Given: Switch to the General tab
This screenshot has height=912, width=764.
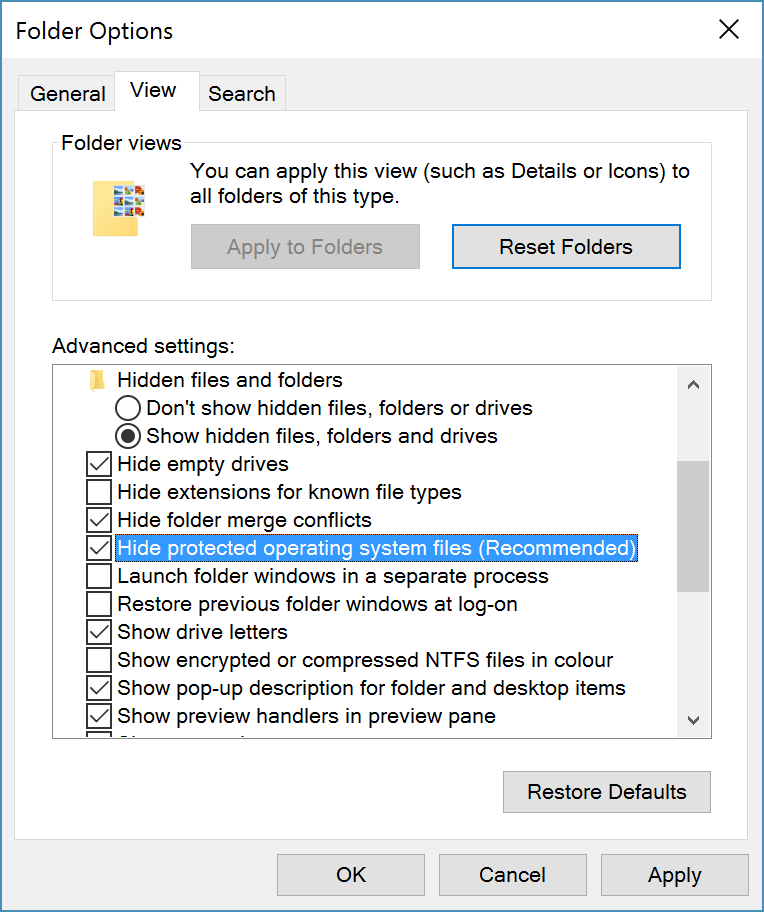Looking at the screenshot, I should pos(67,94).
